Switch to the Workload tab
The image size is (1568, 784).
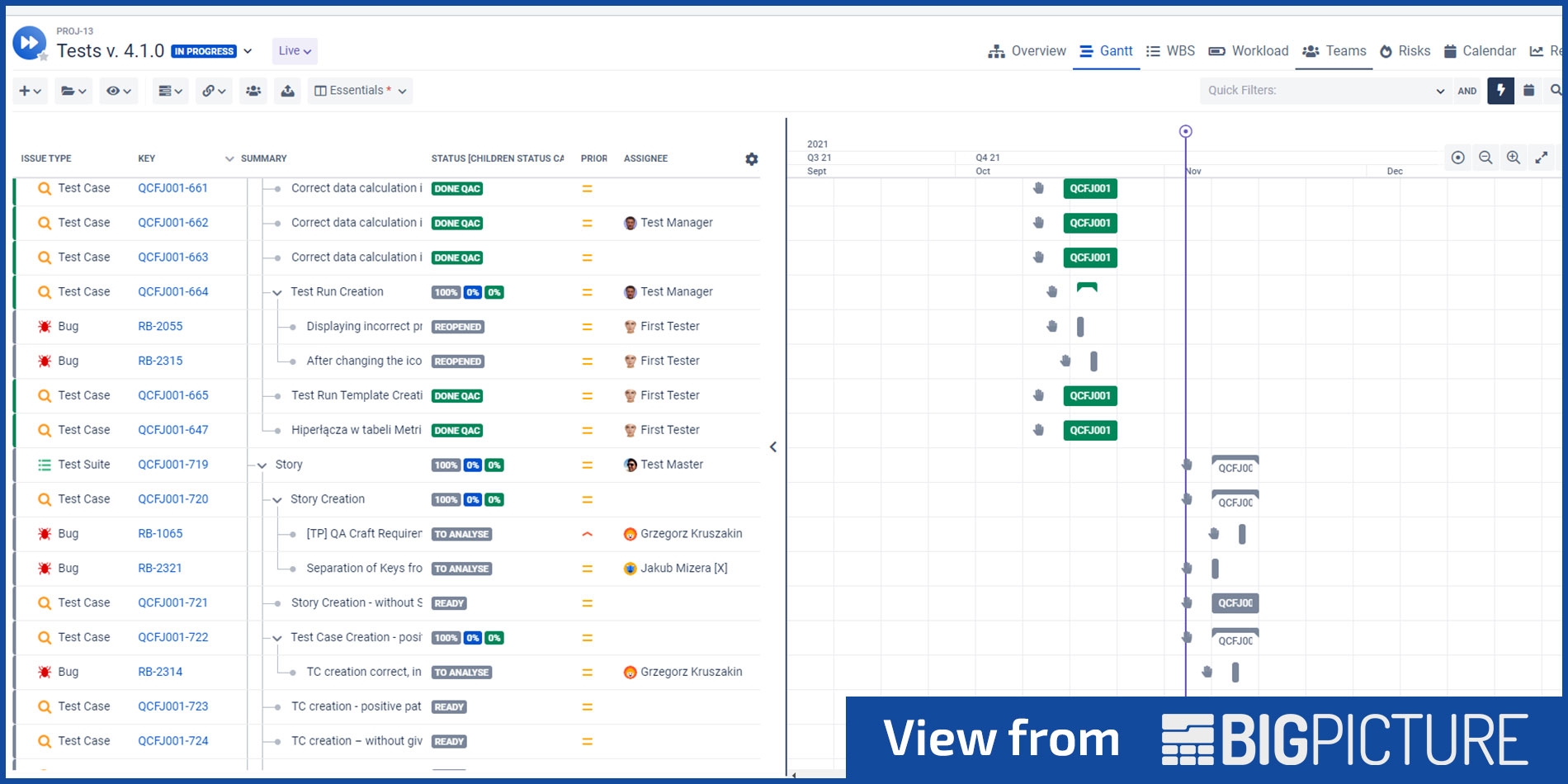1248,50
